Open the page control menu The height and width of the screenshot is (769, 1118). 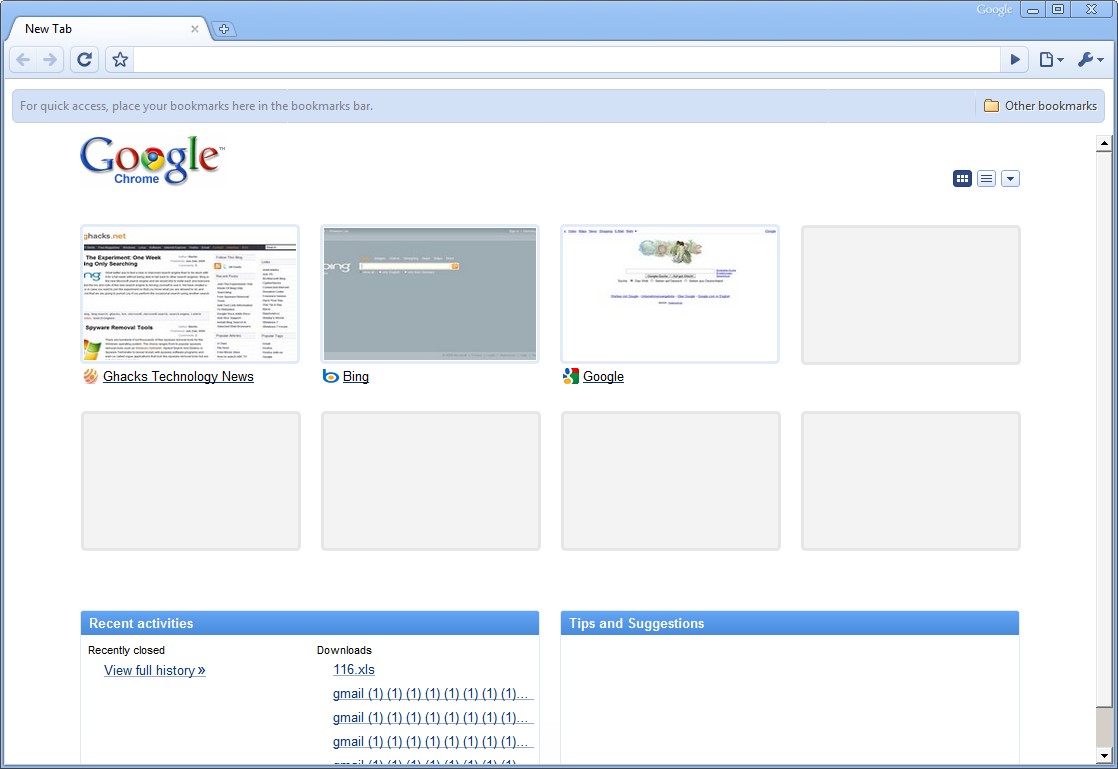[1051, 60]
